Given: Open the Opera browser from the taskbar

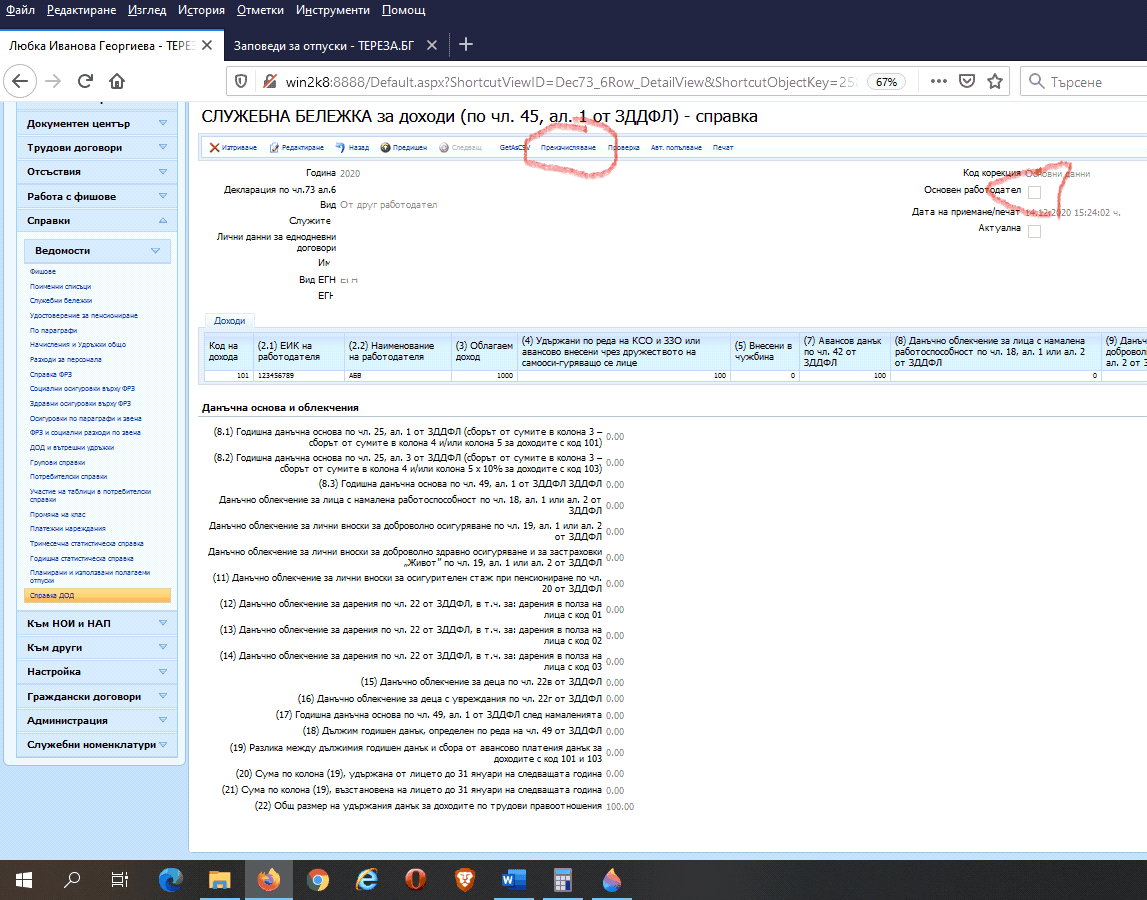Looking at the screenshot, I should [415, 880].
